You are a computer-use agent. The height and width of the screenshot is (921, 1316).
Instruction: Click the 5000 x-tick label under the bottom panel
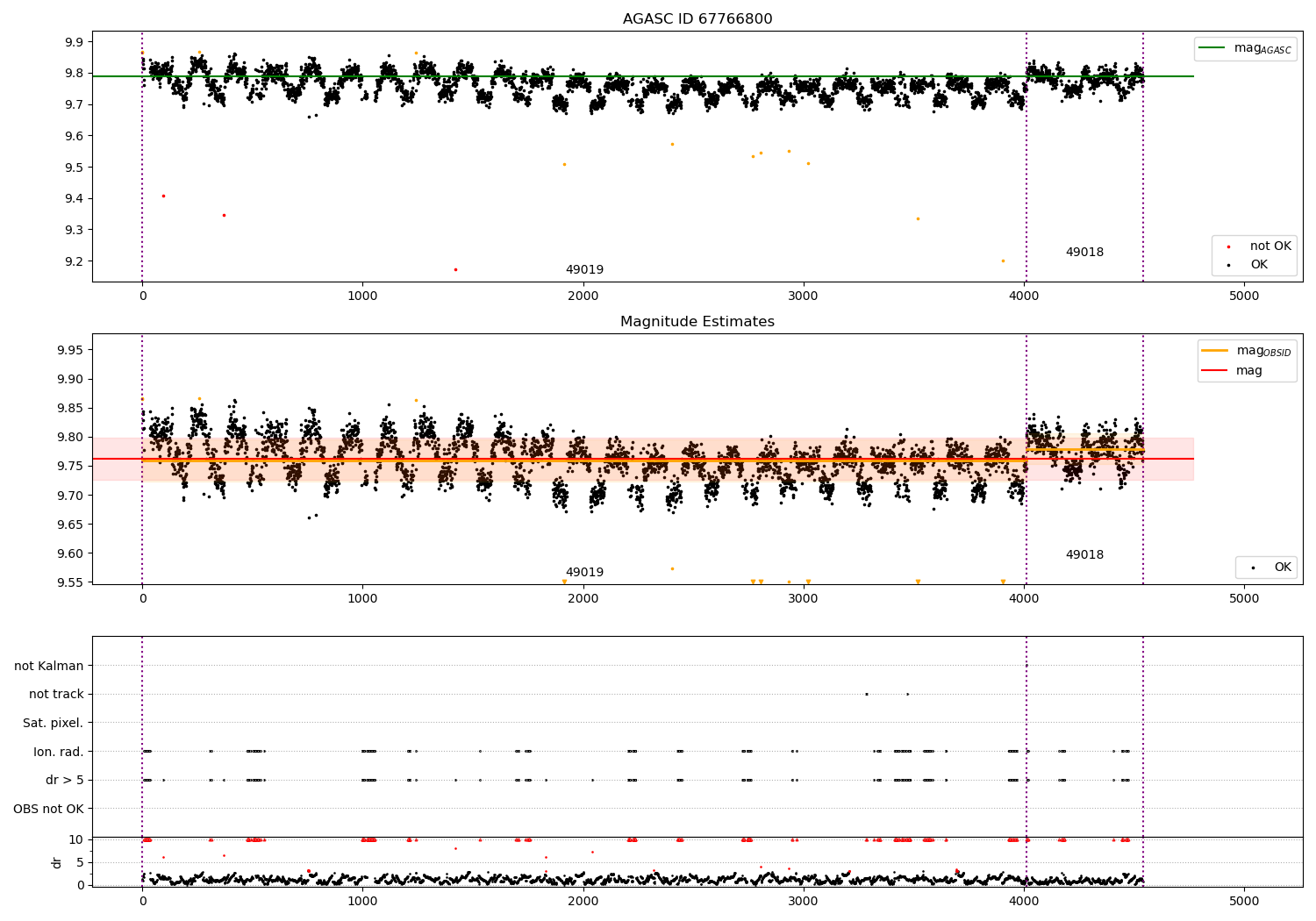click(1244, 902)
